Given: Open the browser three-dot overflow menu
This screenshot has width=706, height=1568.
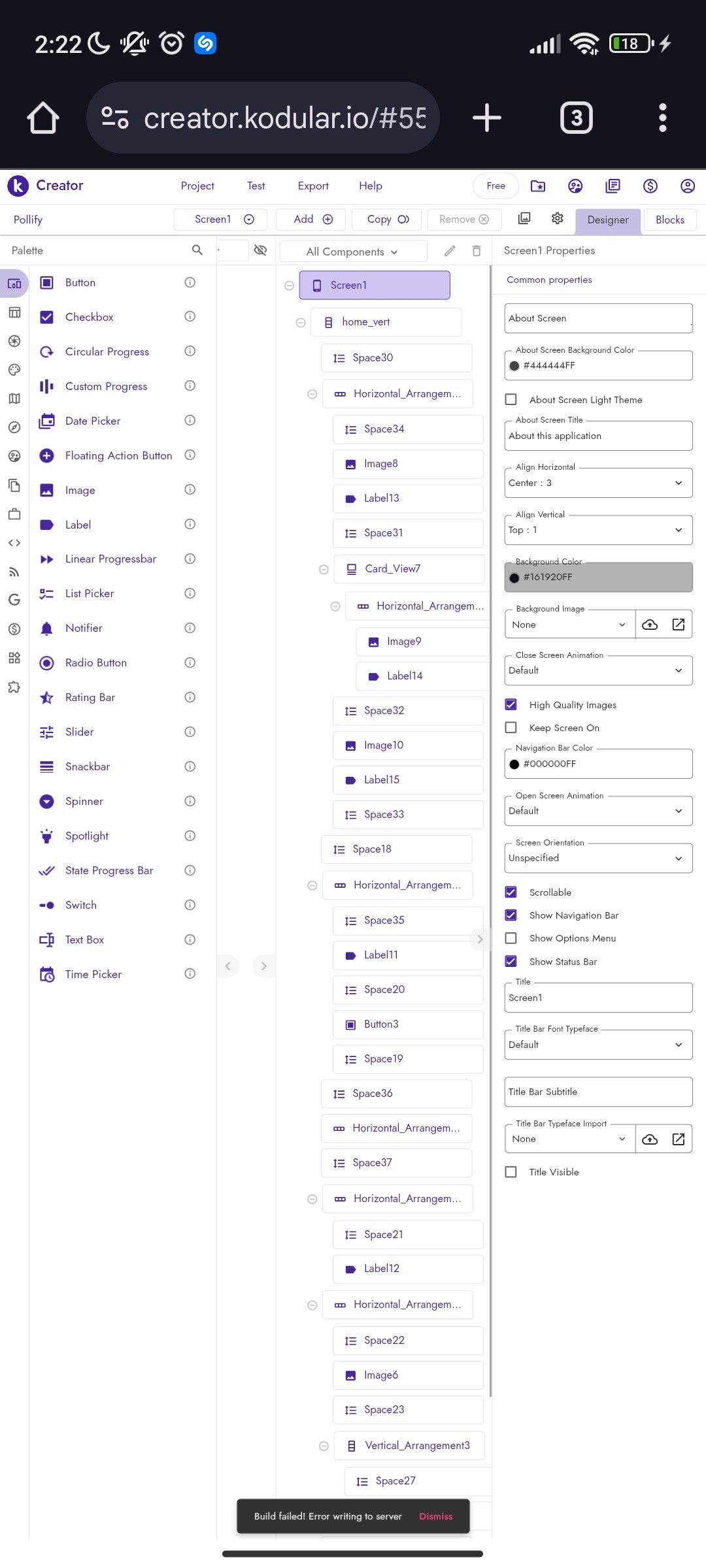Looking at the screenshot, I should 663,118.
